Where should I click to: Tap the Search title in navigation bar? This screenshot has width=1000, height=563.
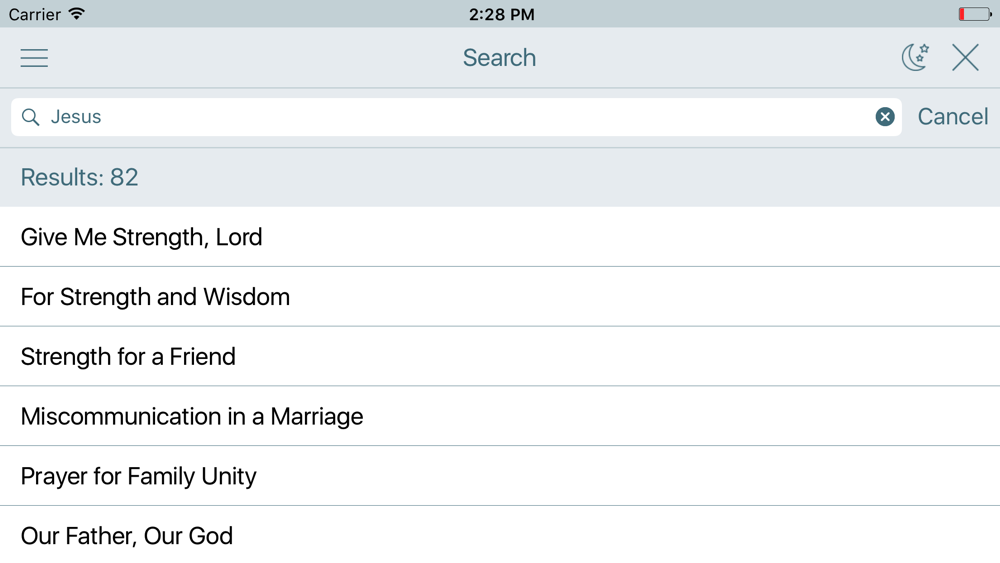(x=499, y=57)
